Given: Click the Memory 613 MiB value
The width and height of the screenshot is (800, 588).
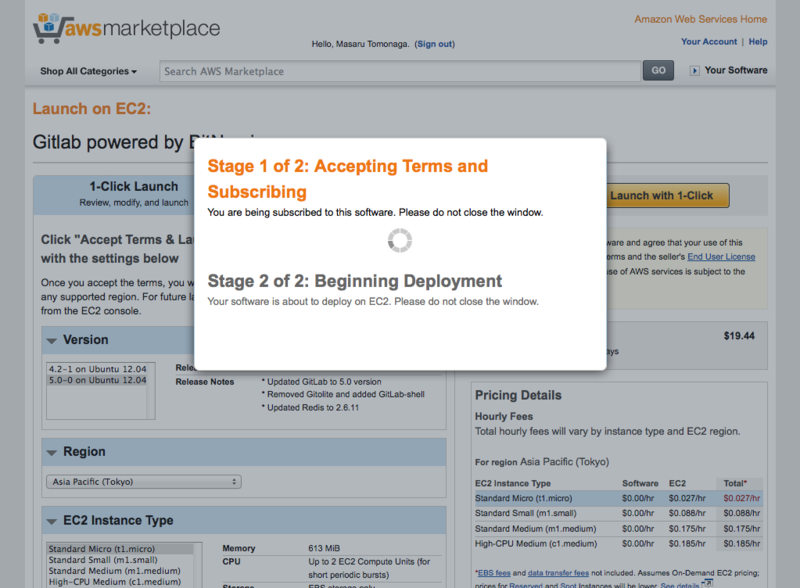Looking at the screenshot, I should click(324, 548).
